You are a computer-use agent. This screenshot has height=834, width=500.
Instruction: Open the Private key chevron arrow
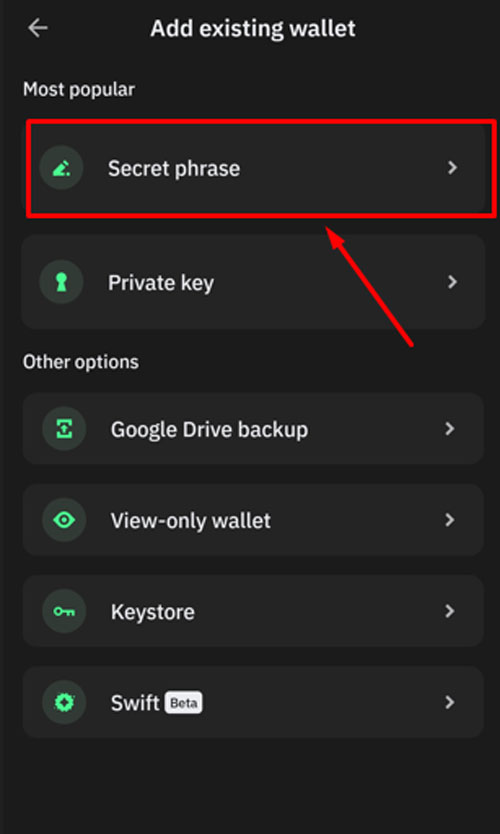point(452,282)
